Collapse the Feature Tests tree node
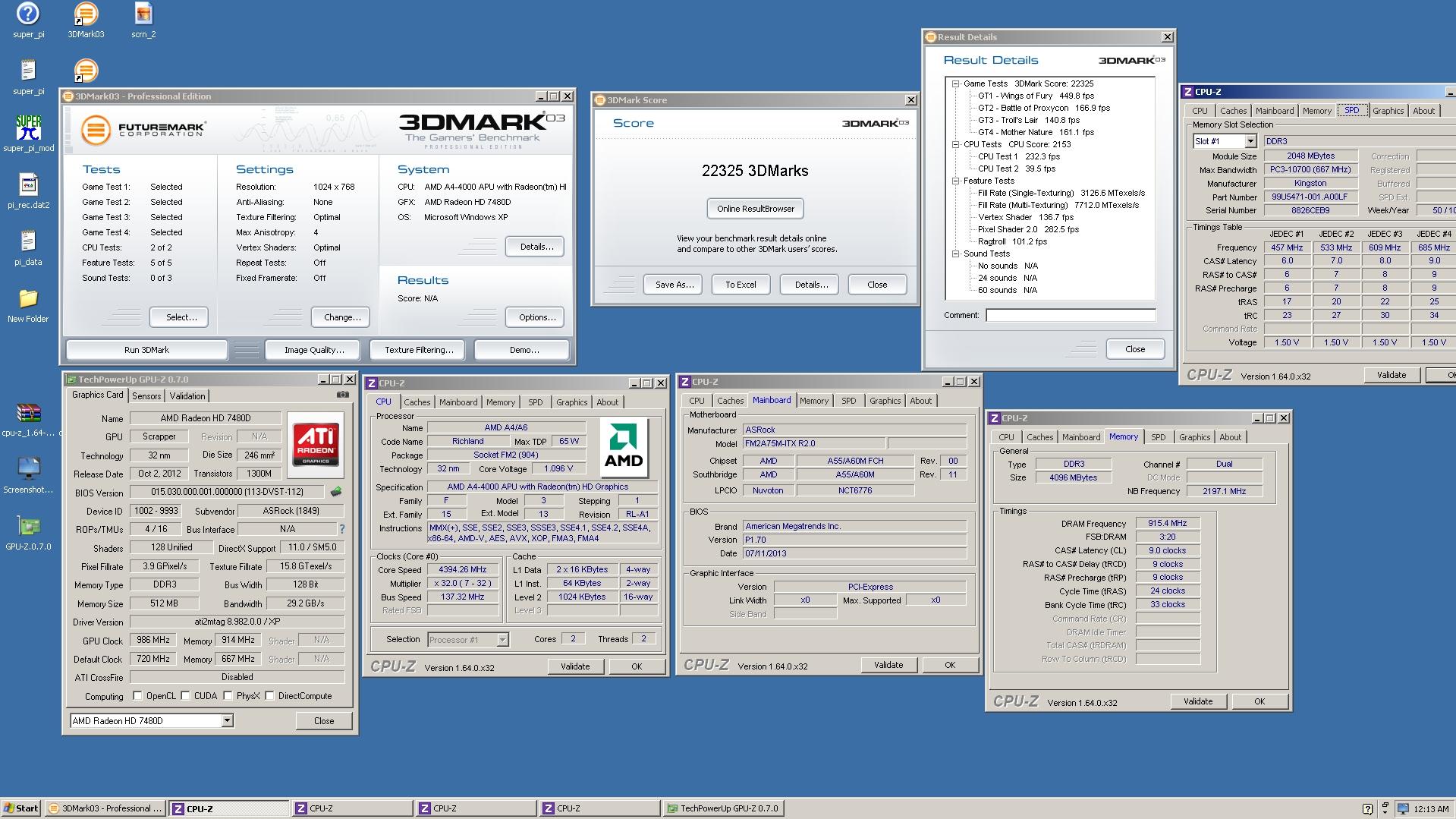This screenshot has height=819, width=1456. point(956,181)
